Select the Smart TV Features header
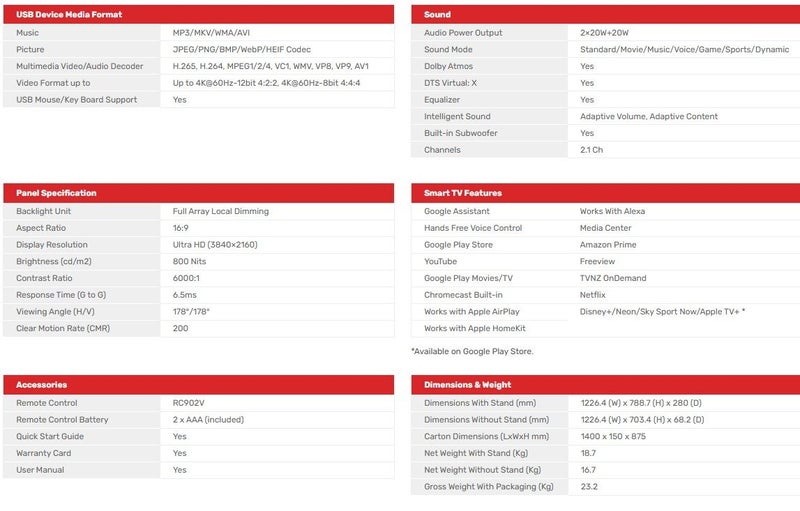800x511 pixels. pyautogui.click(x=463, y=193)
